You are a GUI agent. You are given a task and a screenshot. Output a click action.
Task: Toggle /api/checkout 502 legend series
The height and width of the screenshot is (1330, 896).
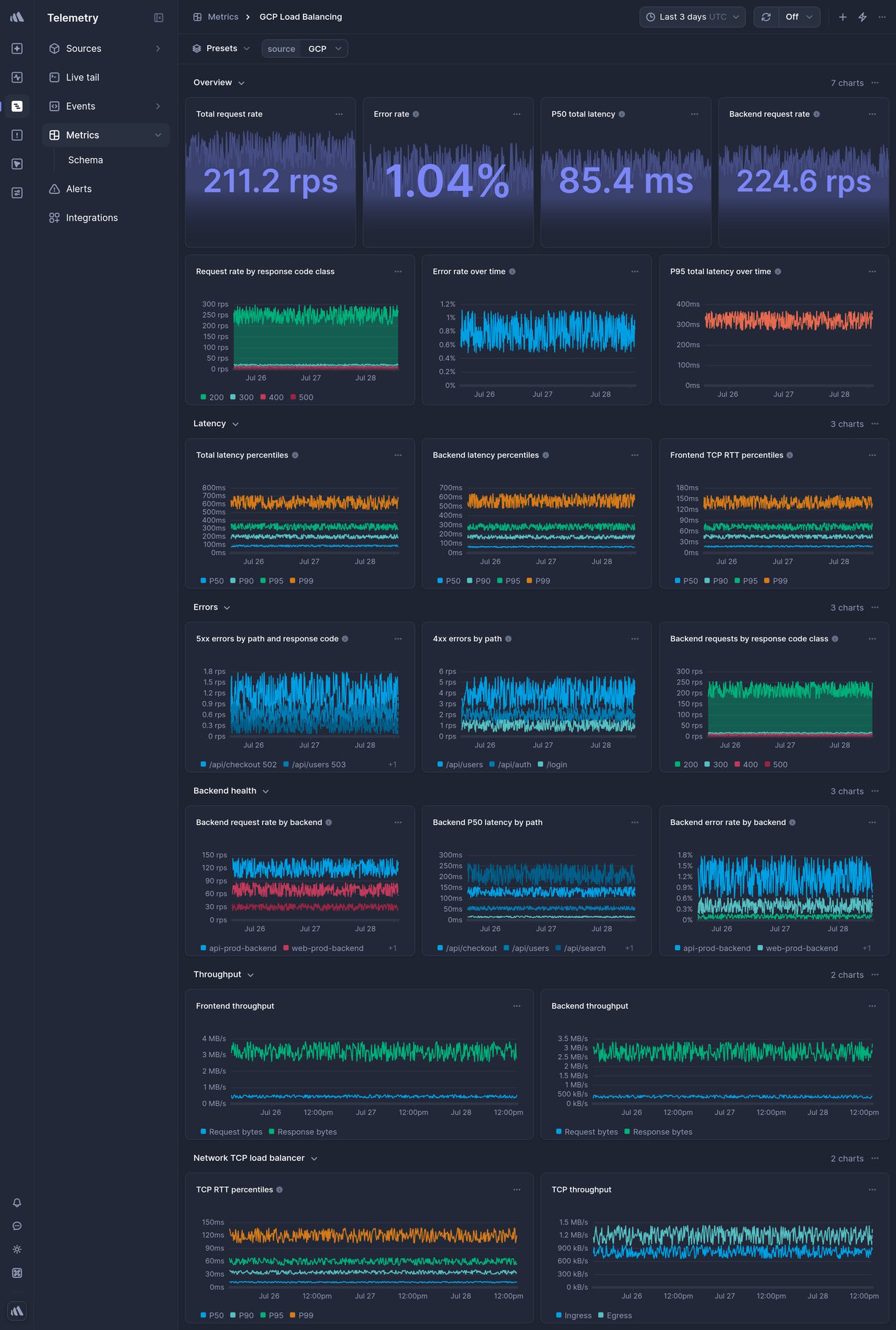[x=239, y=765]
